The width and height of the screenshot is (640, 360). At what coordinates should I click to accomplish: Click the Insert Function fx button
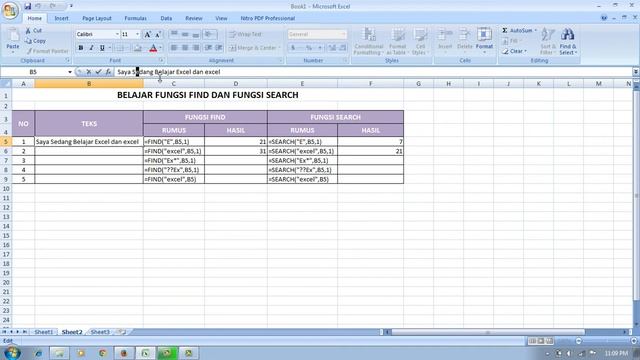pos(108,72)
